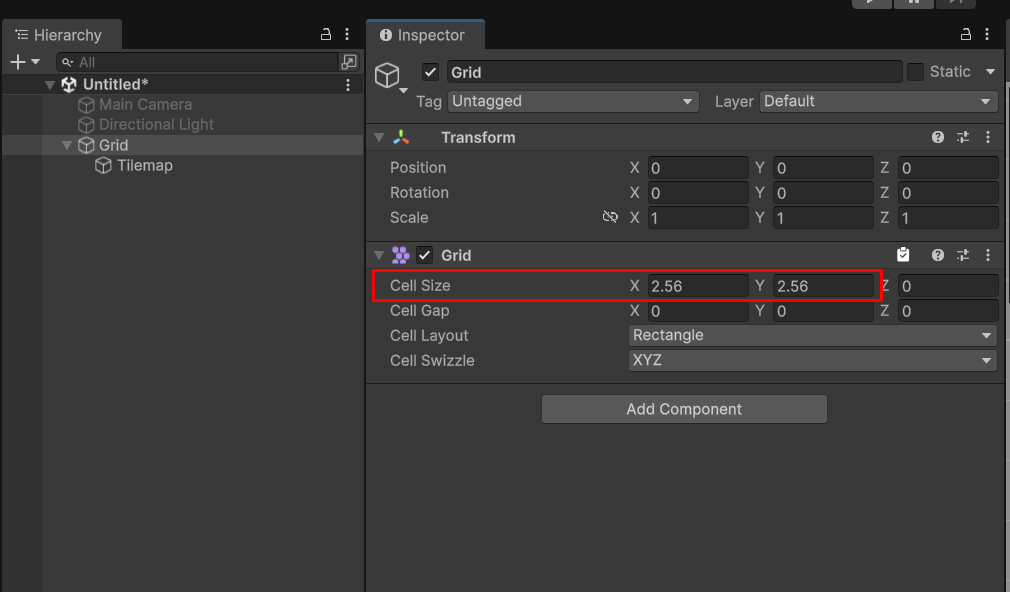
Task: Select Tilemap in the hierarchy
Action: click(144, 166)
